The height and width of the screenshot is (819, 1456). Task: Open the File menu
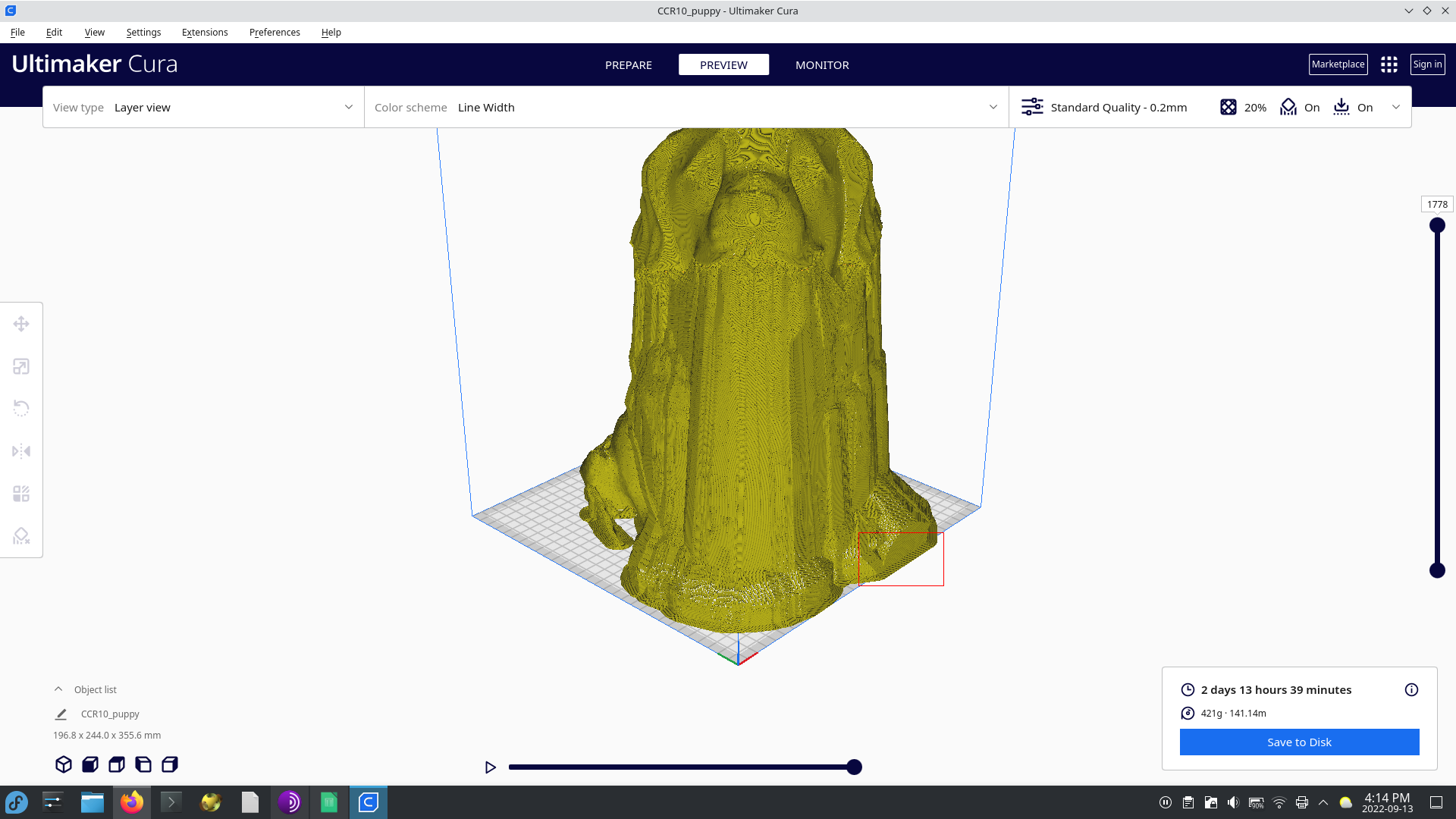point(17,32)
